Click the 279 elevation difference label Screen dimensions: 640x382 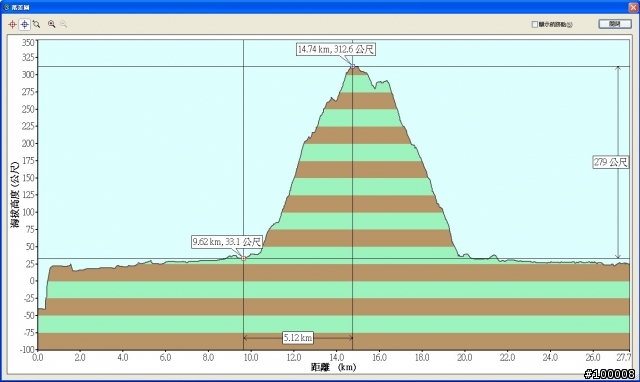(610, 162)
